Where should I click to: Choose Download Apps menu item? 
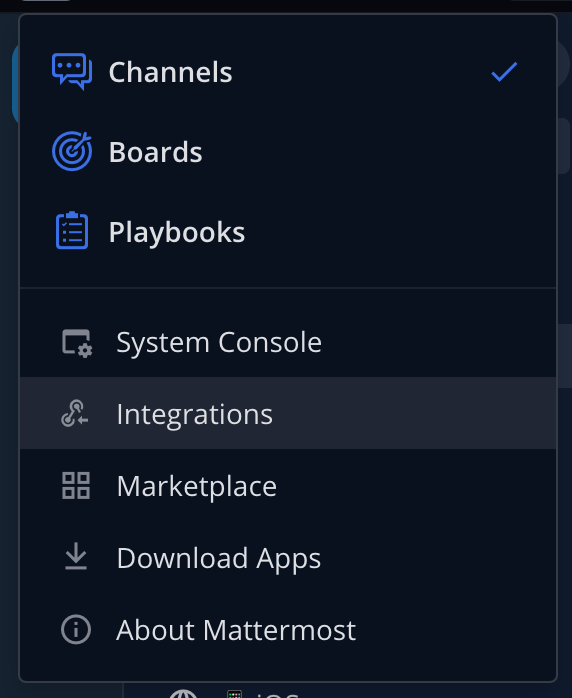pyautogui.click(x=288, y=558)
